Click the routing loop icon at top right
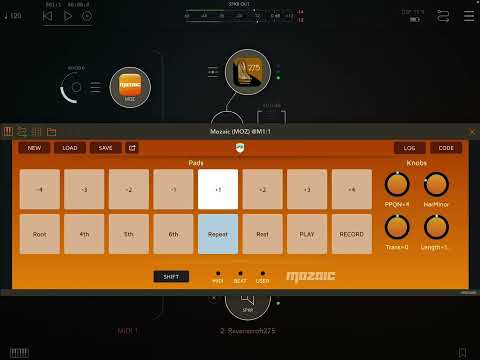 click(x=443, y=16)
